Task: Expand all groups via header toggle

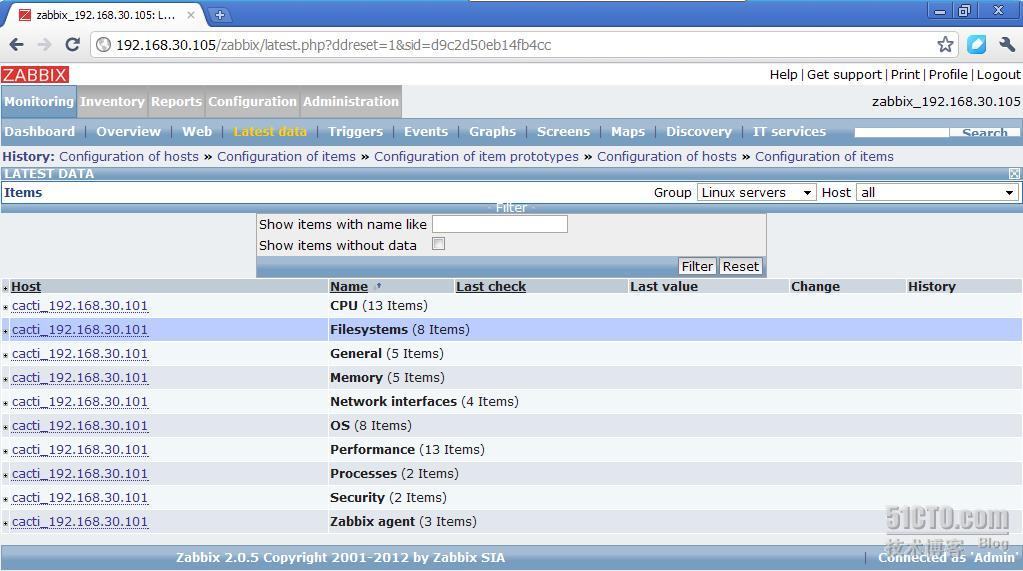Action: (x=6, y=288)
